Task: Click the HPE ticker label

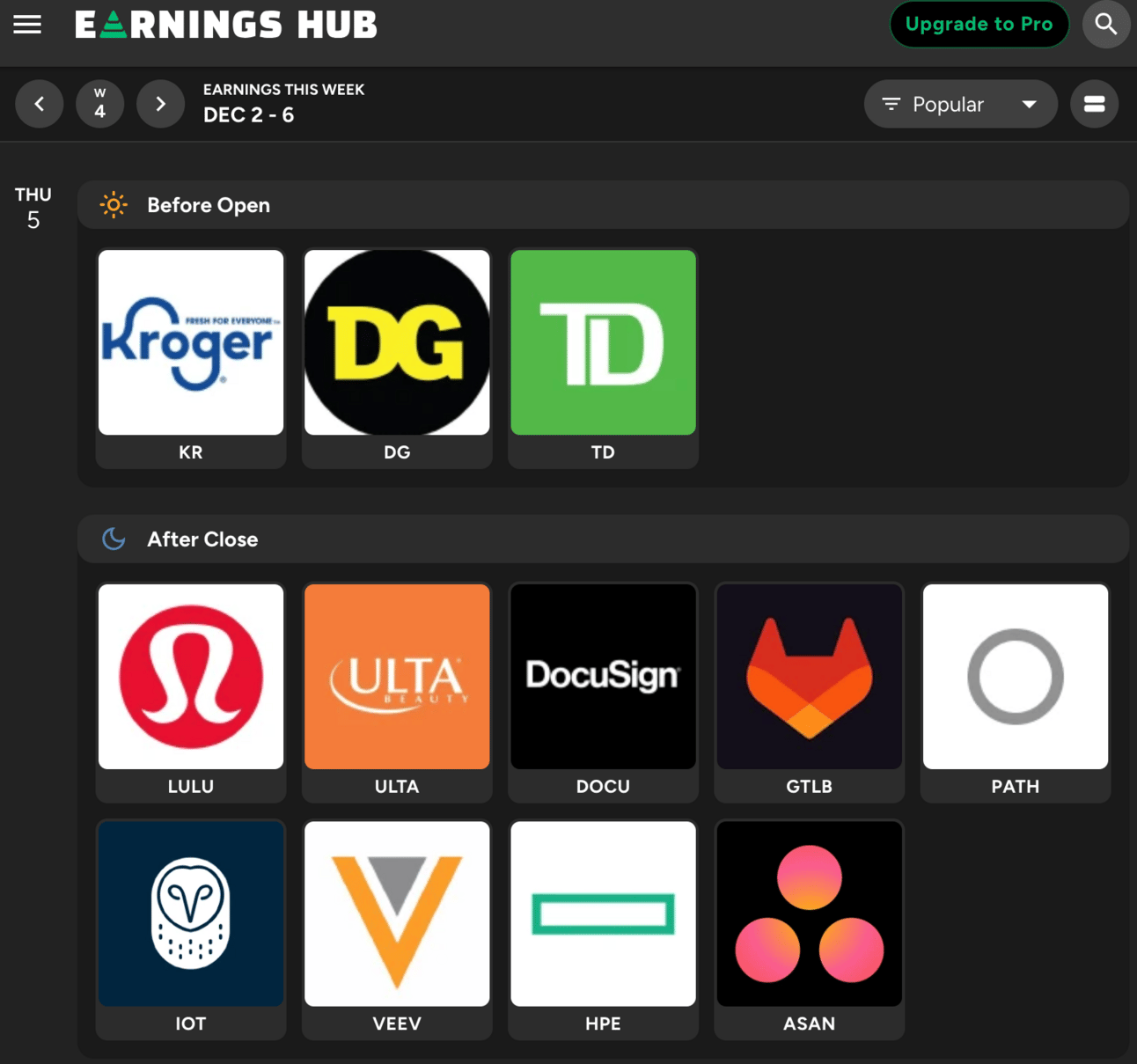Action: pyautogui.click(x=603, y=1024)
